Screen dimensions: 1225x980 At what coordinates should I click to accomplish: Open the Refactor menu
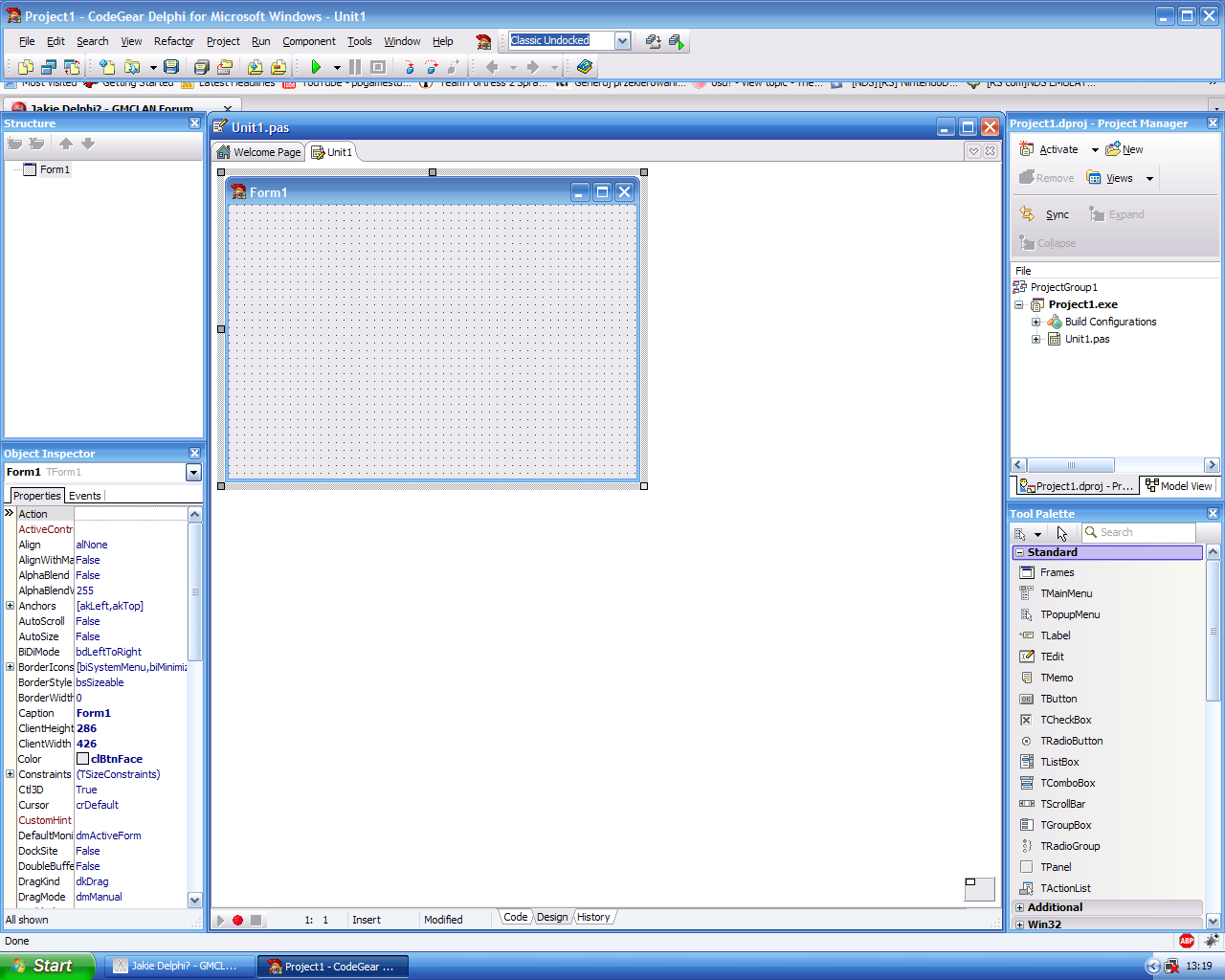[173, 41]
